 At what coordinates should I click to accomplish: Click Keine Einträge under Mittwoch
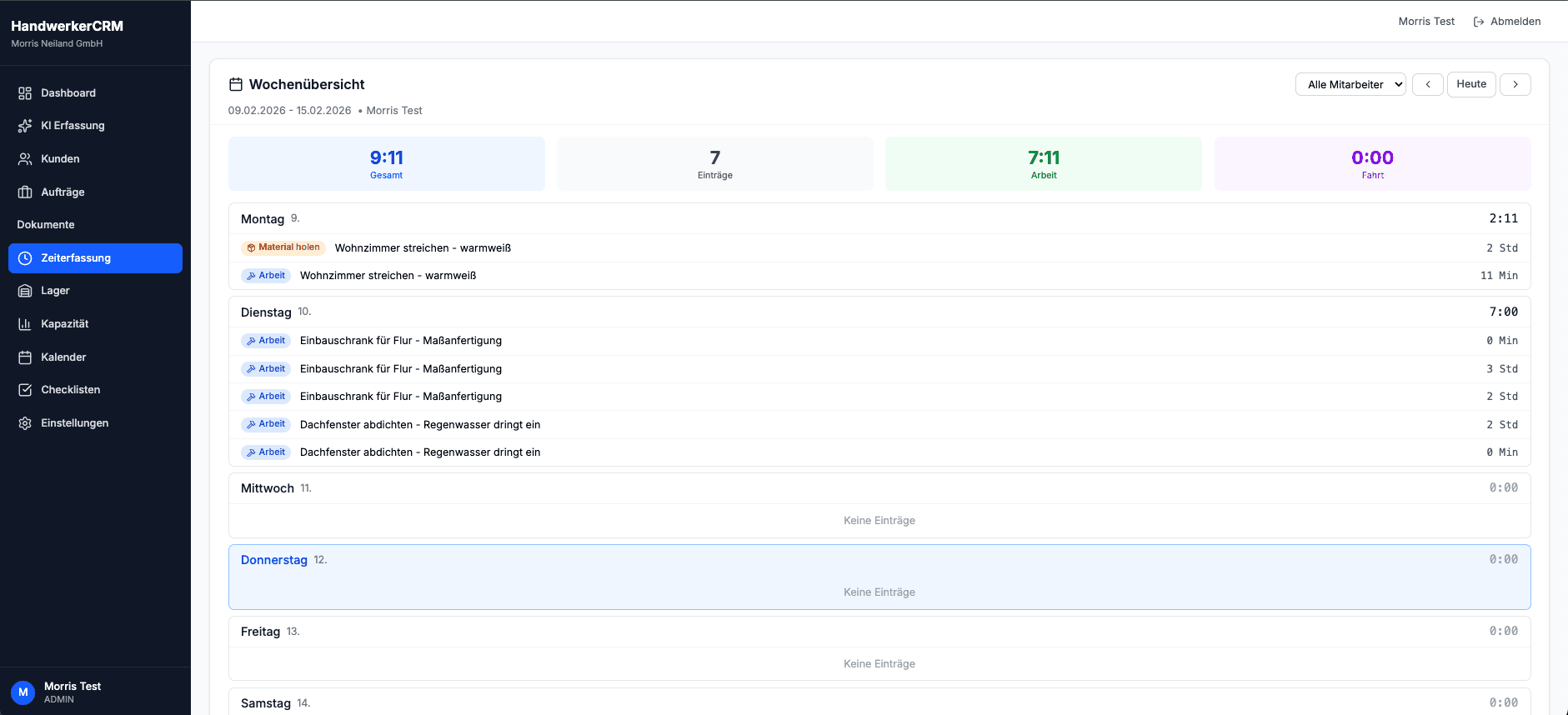point(879,521)
